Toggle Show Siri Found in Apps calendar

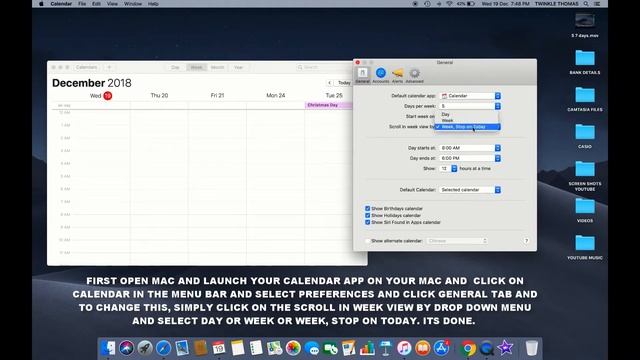[367, 222]
